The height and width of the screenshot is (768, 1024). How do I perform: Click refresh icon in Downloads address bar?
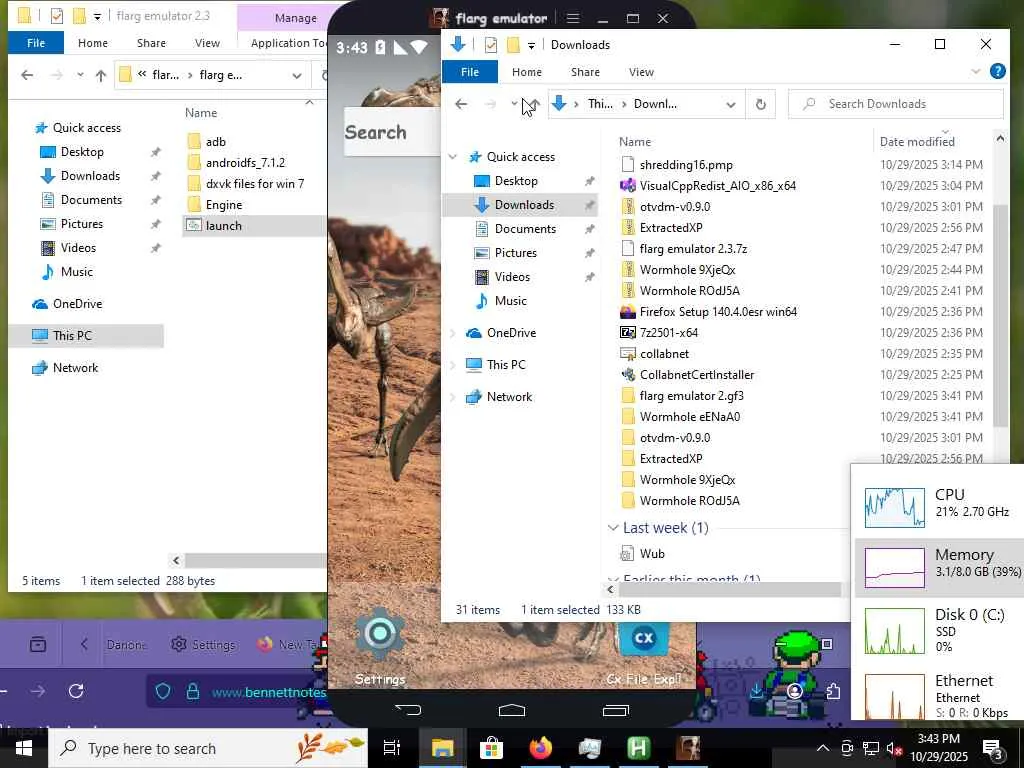[760, 104]
